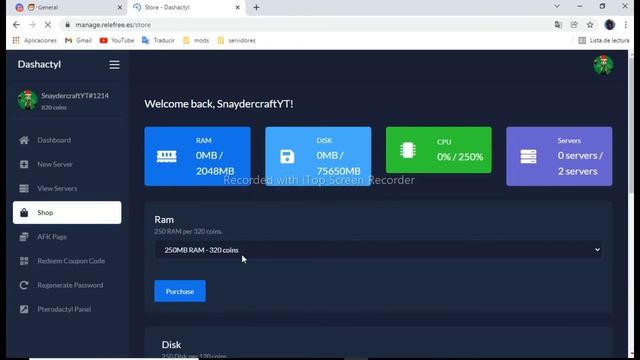Screen dimensions: 640x360
Task: Open the Traducir bookmark
Action: point(158,40)
